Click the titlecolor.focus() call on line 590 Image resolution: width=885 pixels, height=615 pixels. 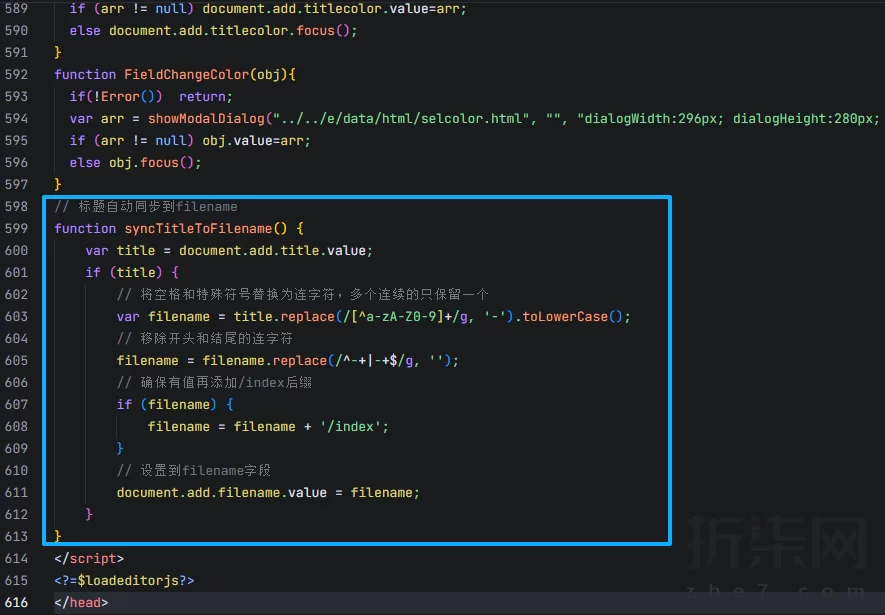[232, 30]
